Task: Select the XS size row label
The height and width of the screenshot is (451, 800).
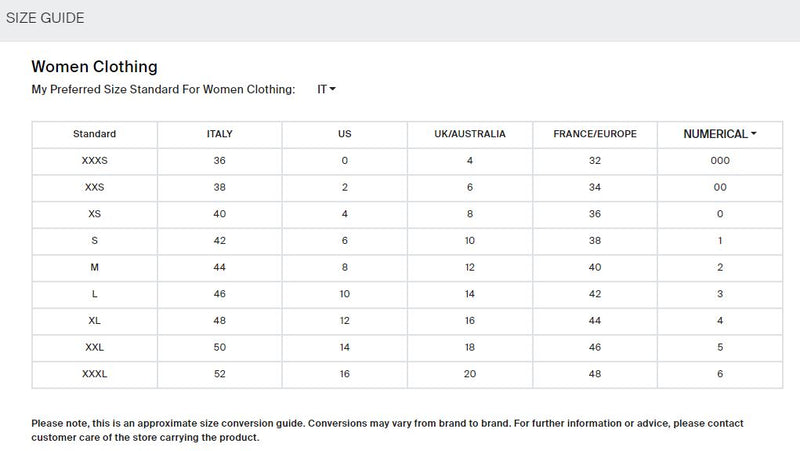Action: pos(95,214)
